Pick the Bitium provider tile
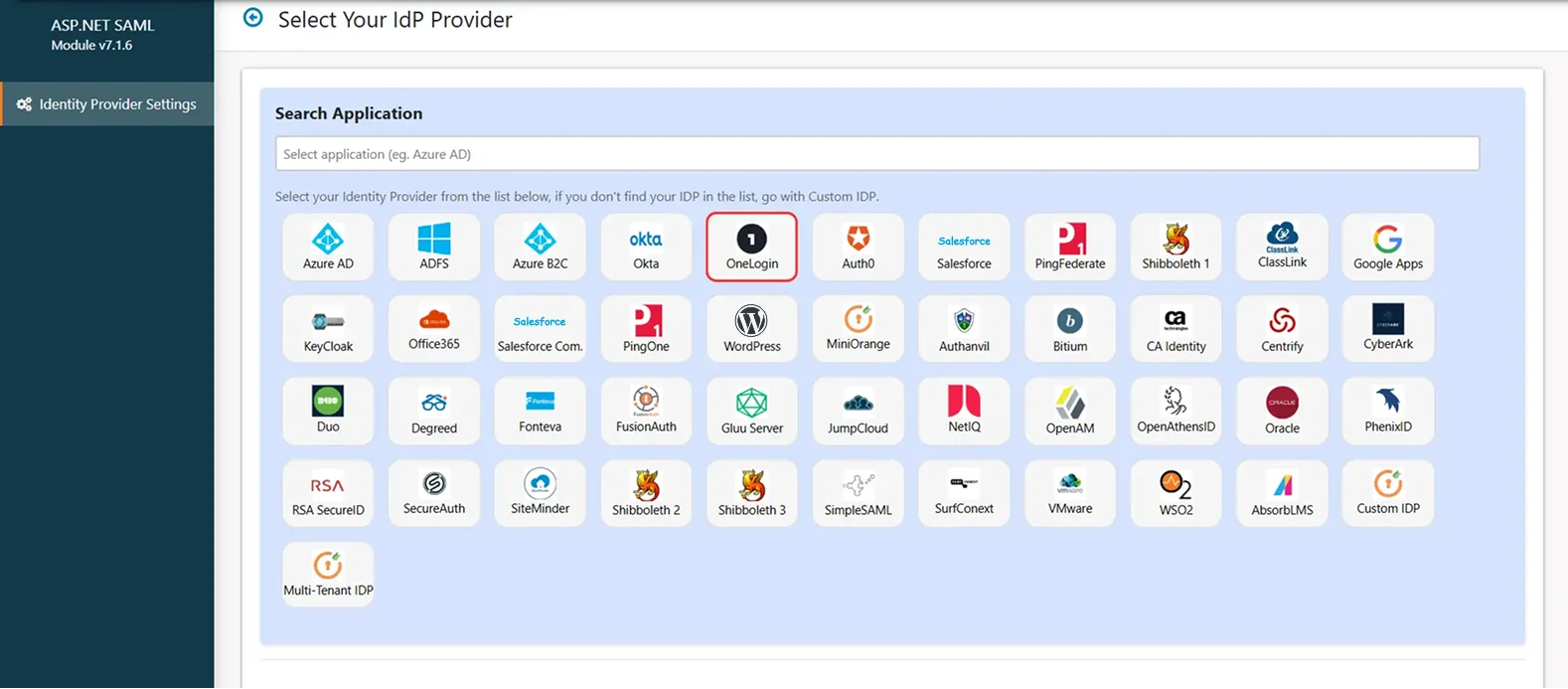Image resolution: width=1568 pixels, height=689 pixels. 1070,329
